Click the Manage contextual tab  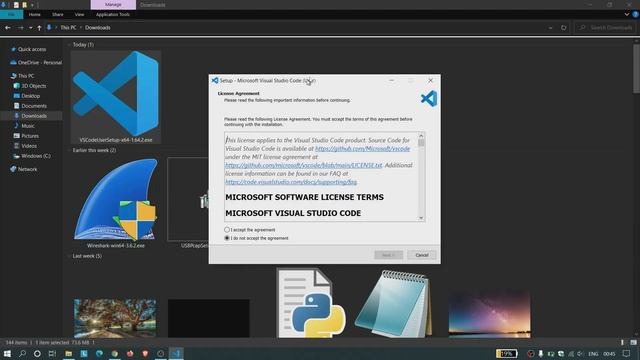(x=113, y=5)
